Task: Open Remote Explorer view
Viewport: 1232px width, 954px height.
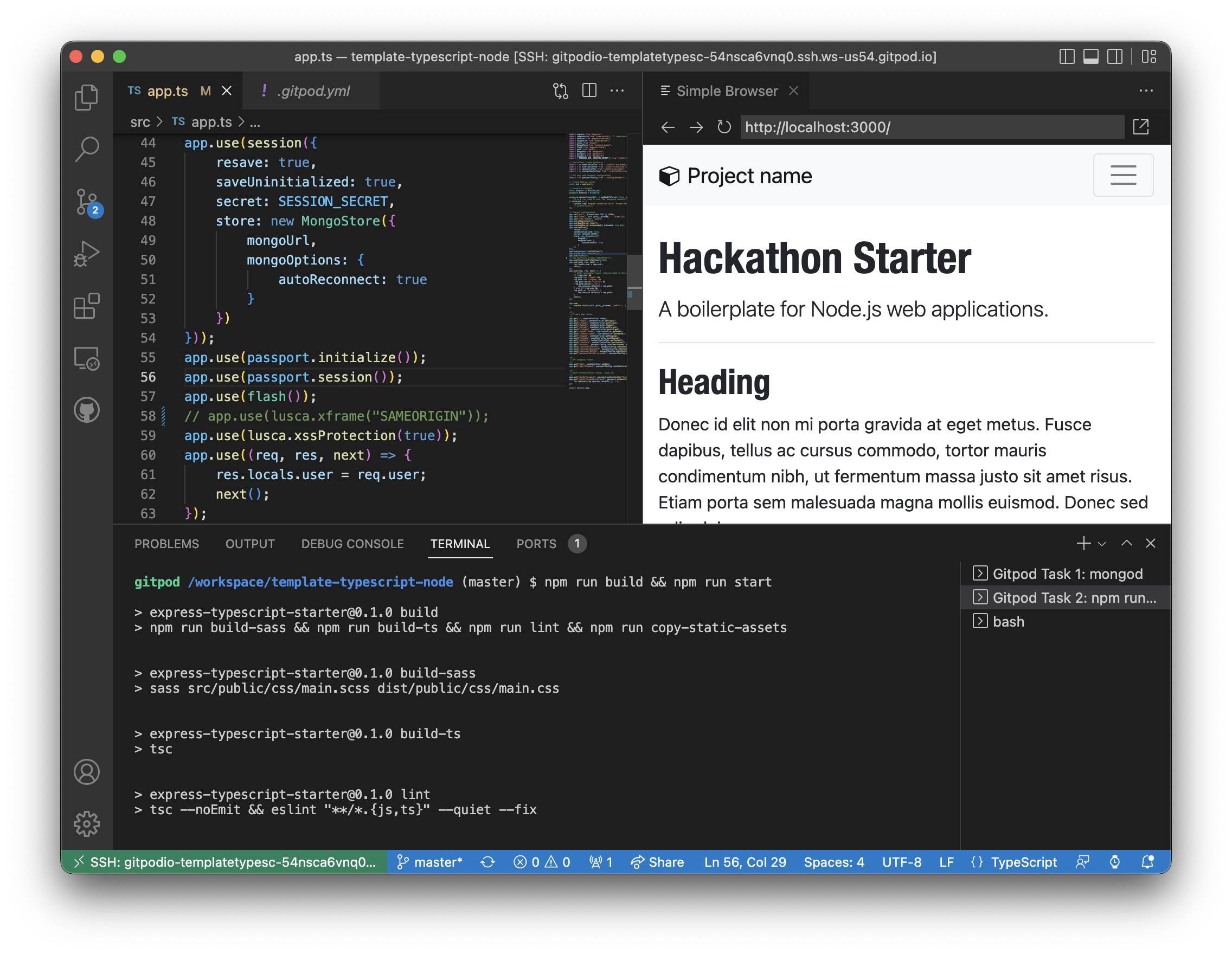Action: (x=86, y=359)
